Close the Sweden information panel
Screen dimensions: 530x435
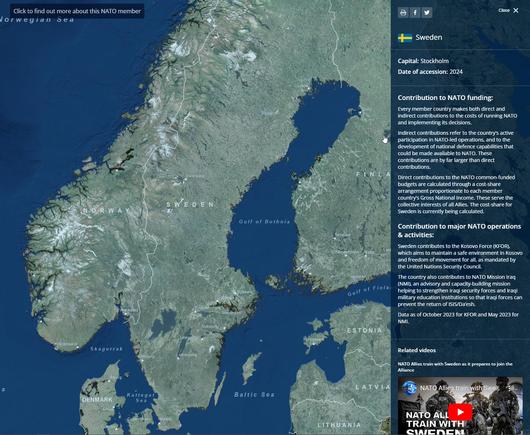(x=508, y=10)
